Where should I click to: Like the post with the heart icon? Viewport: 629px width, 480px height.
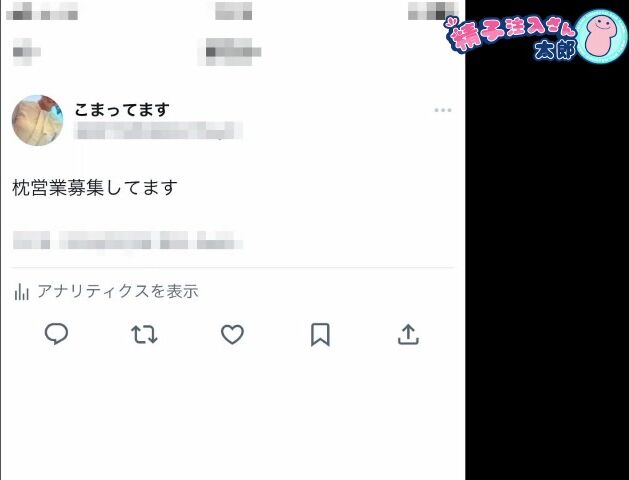click(232, 334)
